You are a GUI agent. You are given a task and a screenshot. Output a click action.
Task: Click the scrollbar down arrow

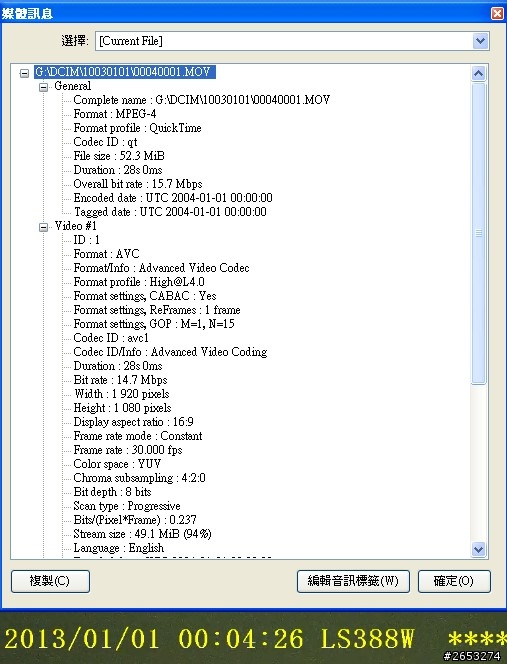coord(479,550)
